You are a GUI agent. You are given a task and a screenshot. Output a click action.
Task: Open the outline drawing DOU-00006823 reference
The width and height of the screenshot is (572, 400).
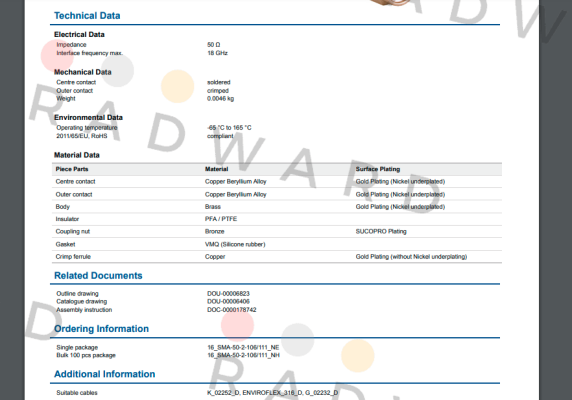pos(228,294)
